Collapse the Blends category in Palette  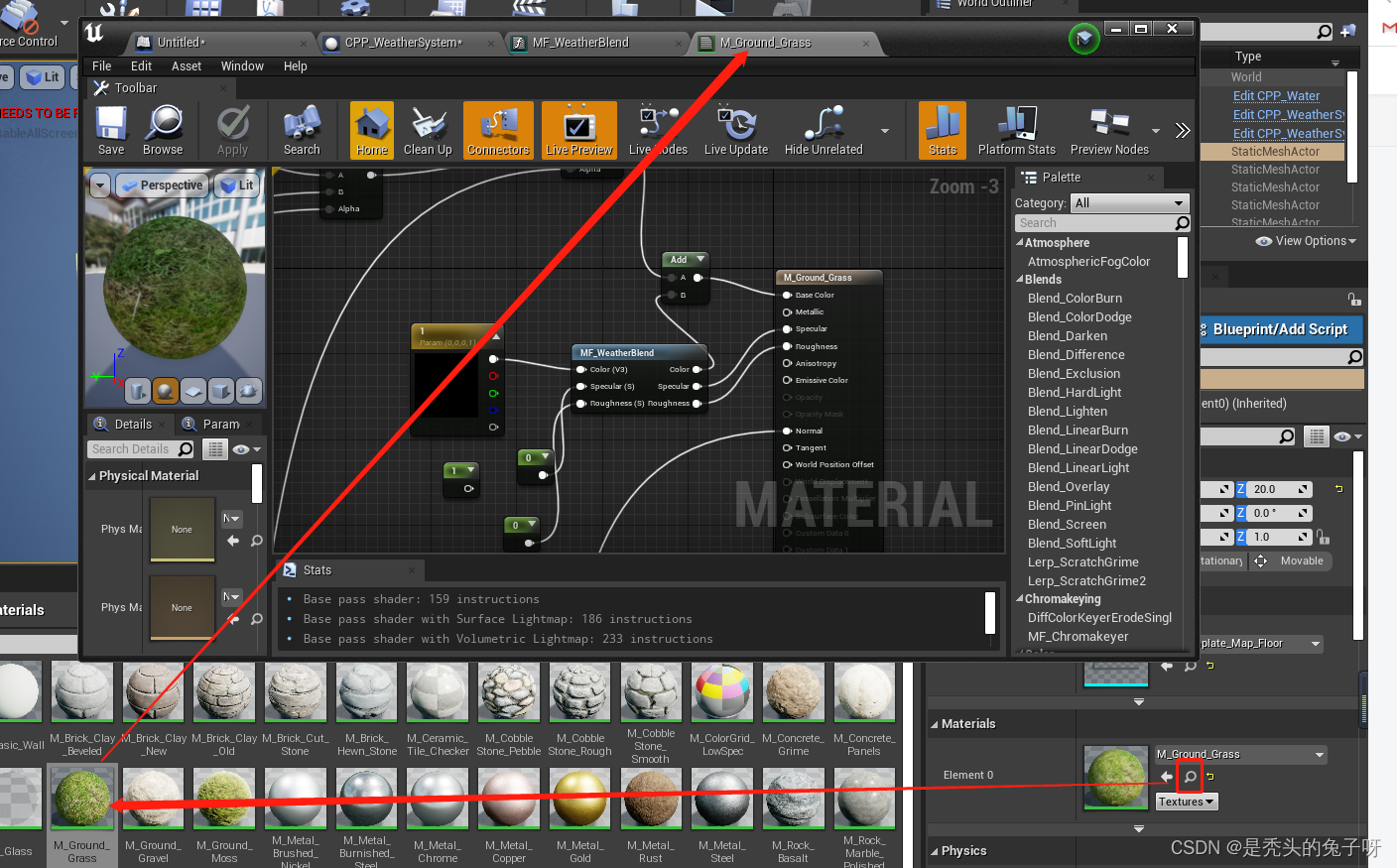(x=1021, y=279)
